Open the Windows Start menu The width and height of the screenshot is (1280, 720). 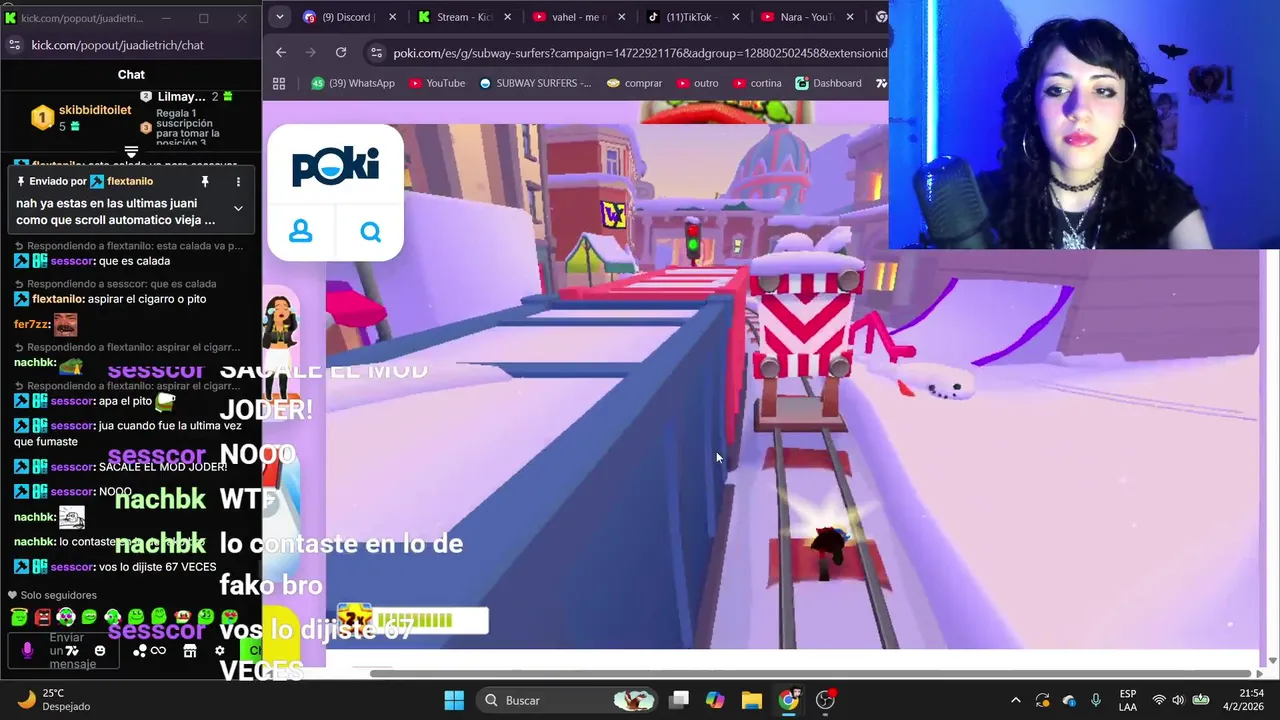pyautogui.click(x=454, y=700)
